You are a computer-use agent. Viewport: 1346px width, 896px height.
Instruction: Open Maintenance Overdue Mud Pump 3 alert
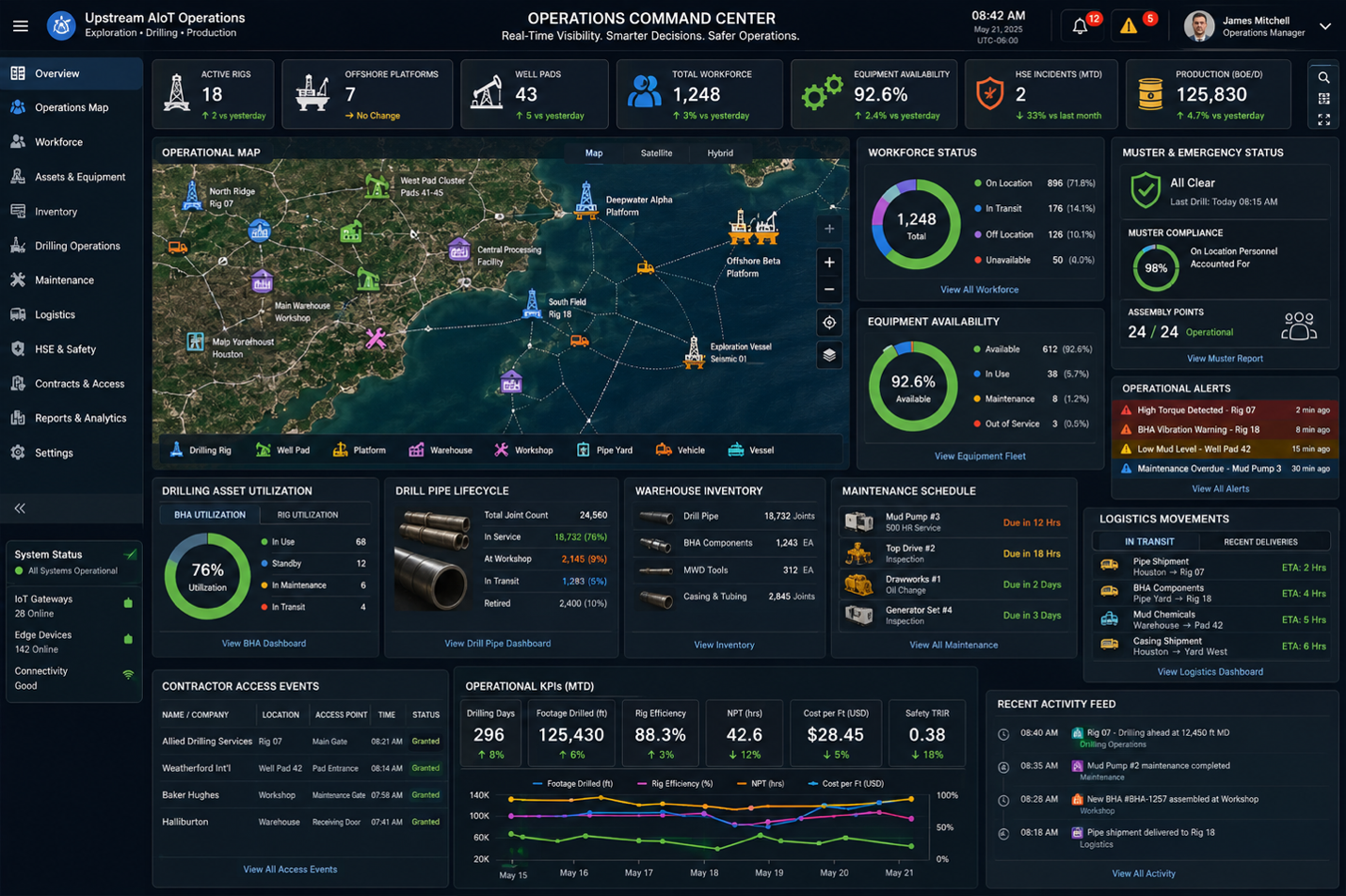[x=1226, y=469]
